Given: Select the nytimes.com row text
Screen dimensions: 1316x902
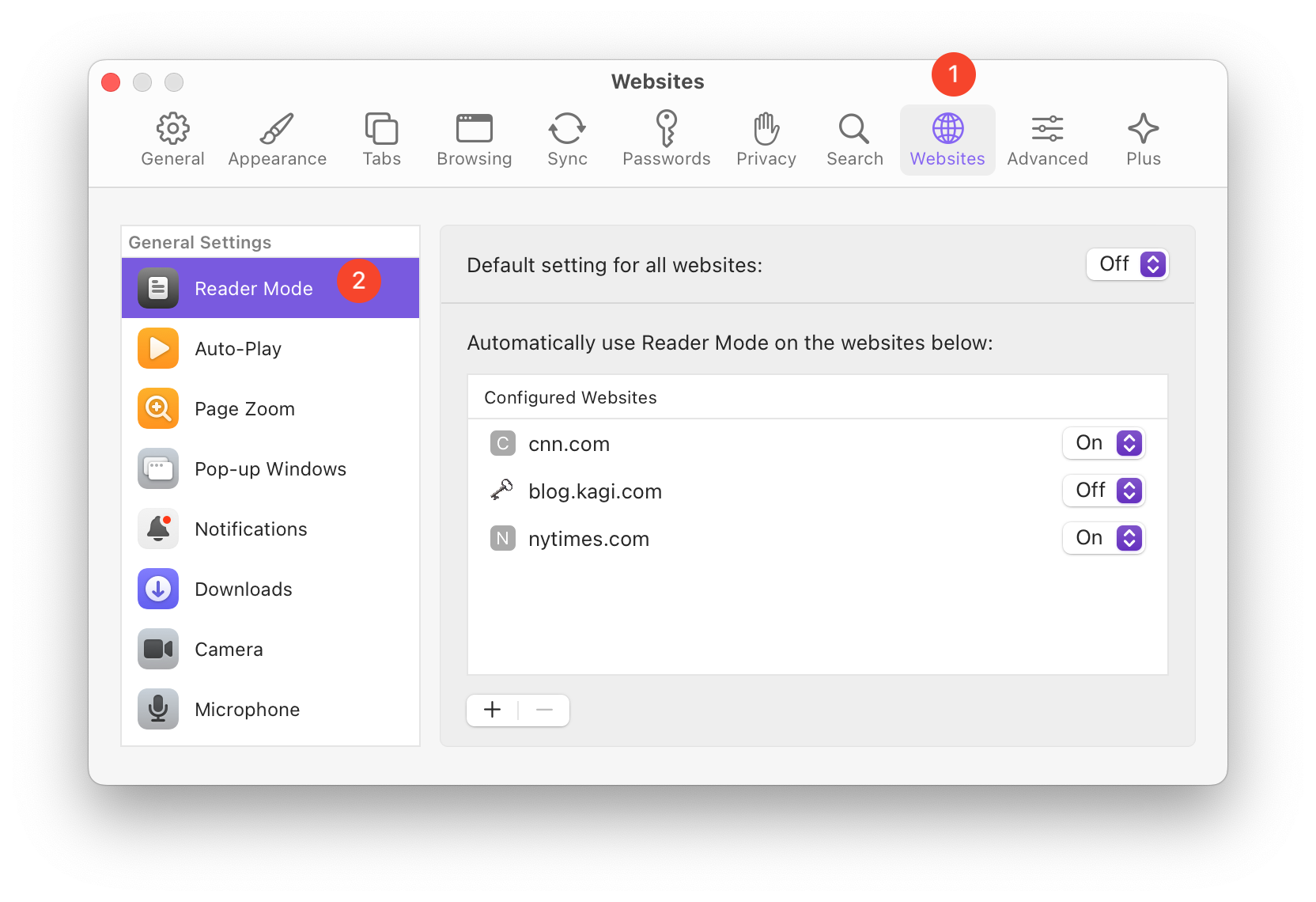Looking at the screenshot, I should pos(589,539).
